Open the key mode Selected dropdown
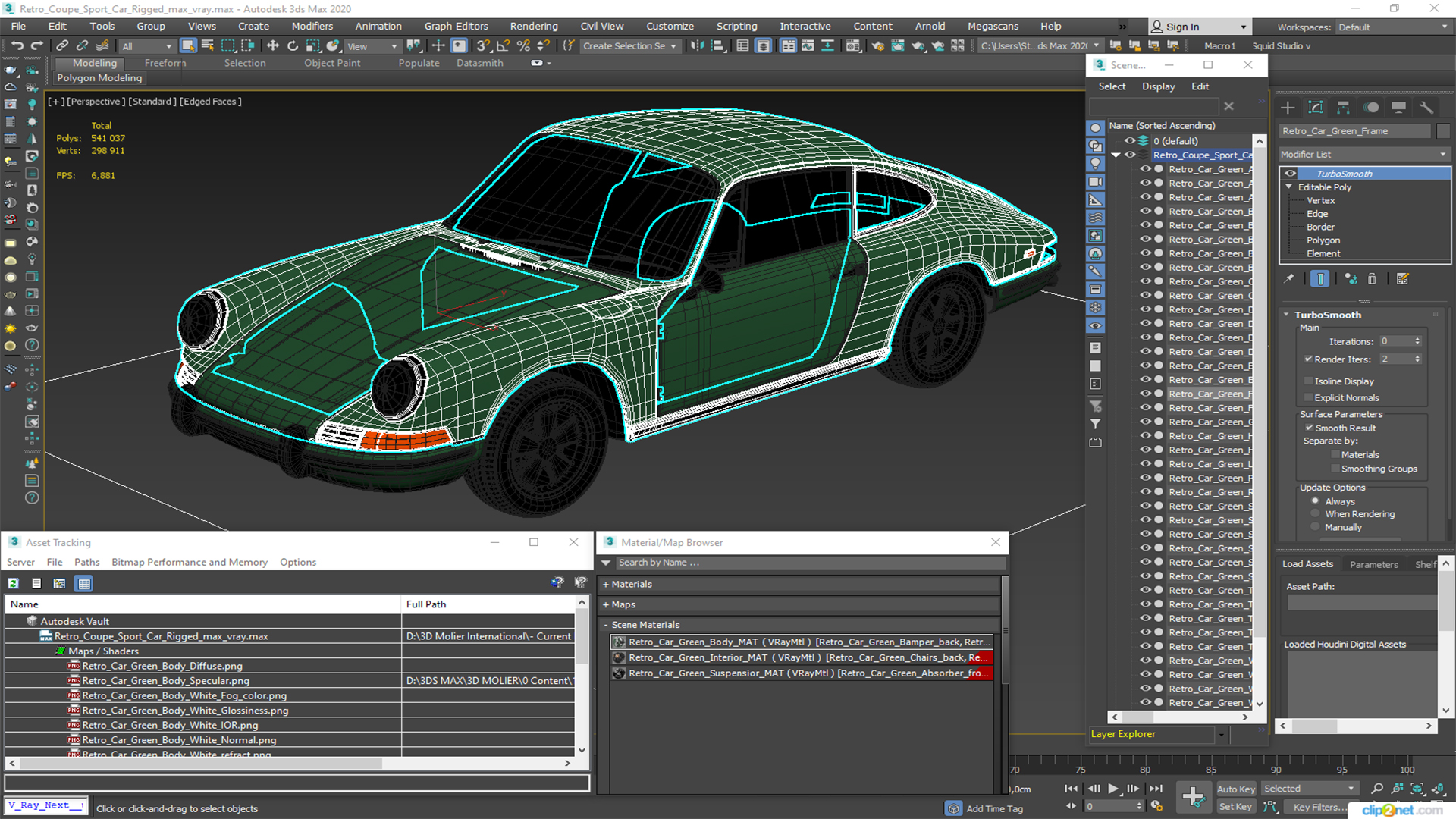The width and height of the screenshot is (1456, 819). click(x=1309, y=789)
